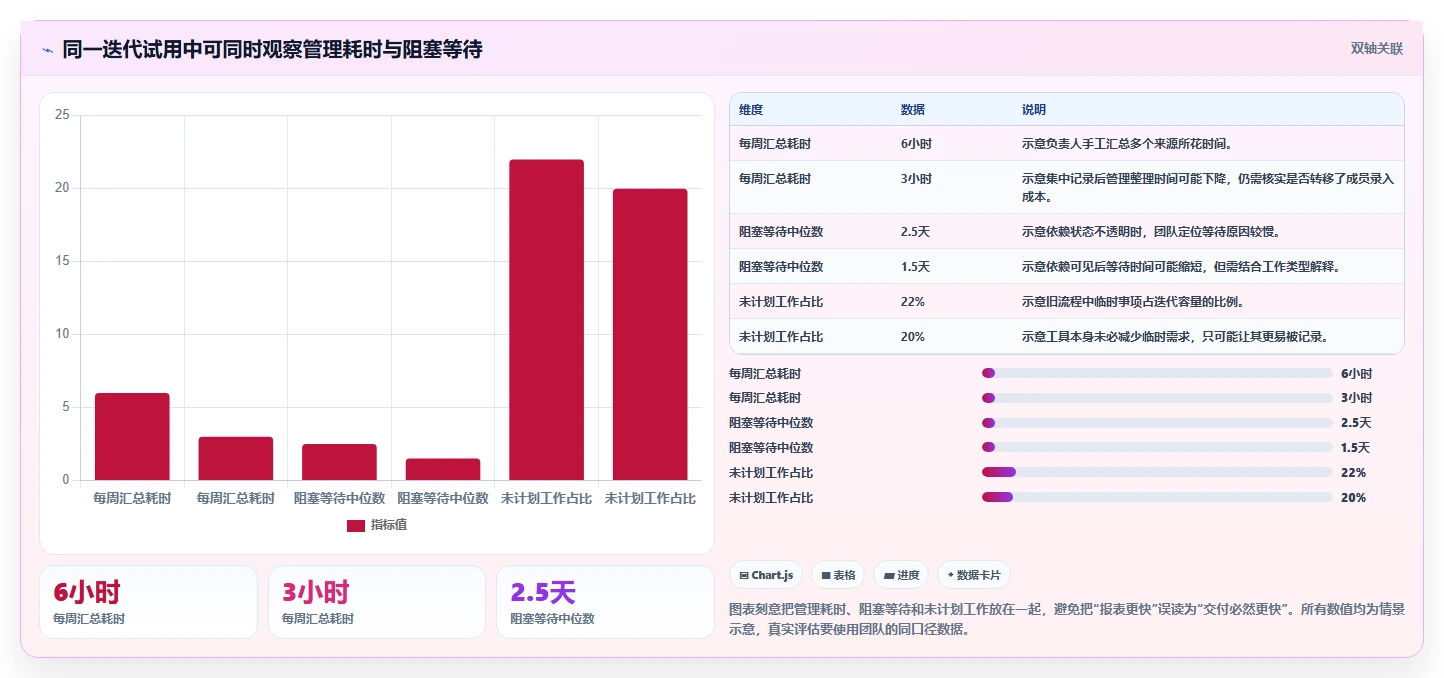Click the shortest chart bar at 1.5
Viewport: 1444px width, 678px height.
(443, 469)
